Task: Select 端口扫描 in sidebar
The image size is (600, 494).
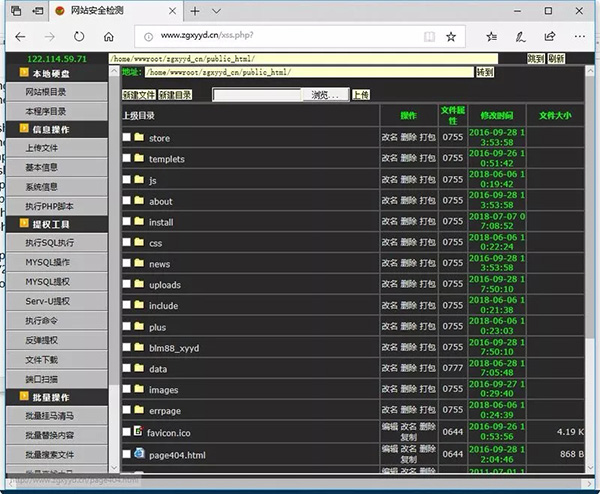Action: (57, 379)
